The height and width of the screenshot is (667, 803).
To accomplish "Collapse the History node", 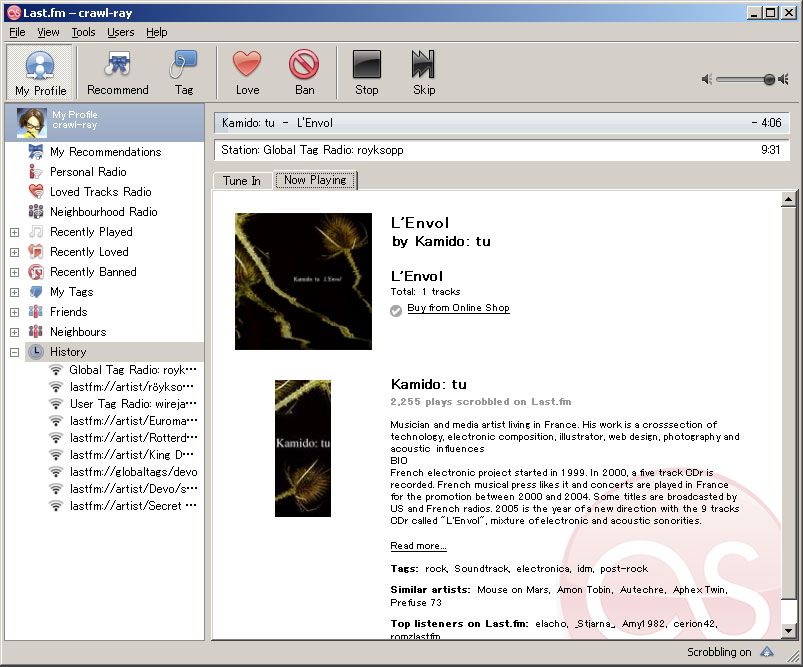I will pos(14,352).
